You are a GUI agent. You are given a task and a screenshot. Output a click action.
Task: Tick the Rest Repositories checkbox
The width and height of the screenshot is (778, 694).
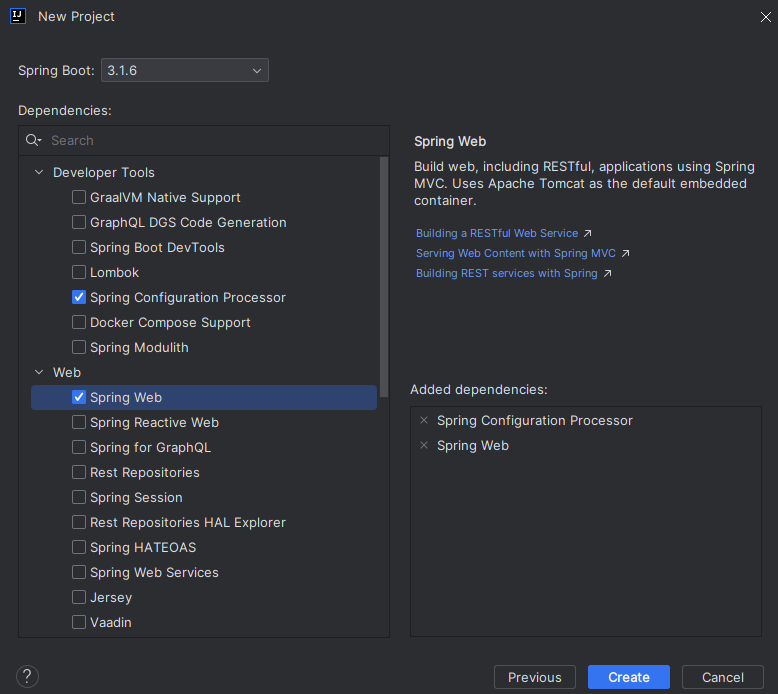tap(79, 472)
